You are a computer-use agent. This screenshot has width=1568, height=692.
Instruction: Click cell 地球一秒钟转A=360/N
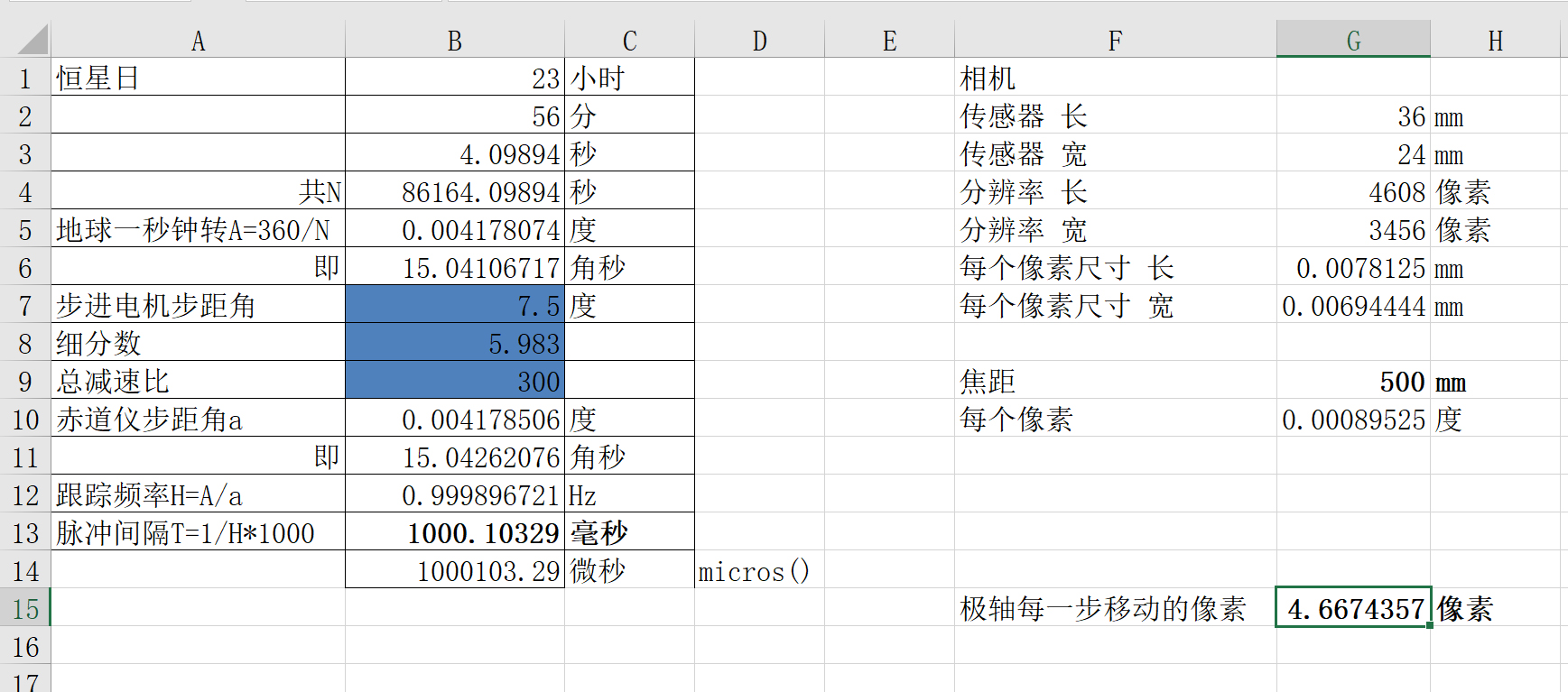(x=199, y=229)
